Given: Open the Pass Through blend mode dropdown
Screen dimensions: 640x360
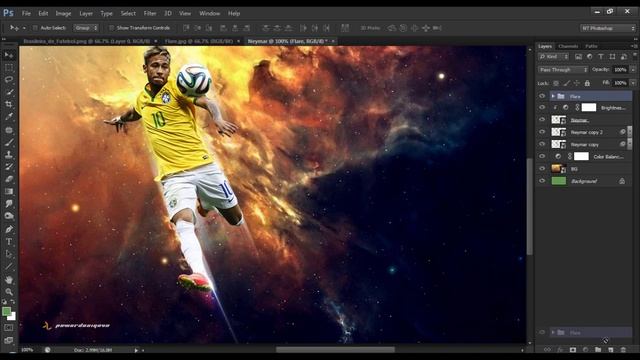Looking at the screenshot, I should (x=563, y=70).
